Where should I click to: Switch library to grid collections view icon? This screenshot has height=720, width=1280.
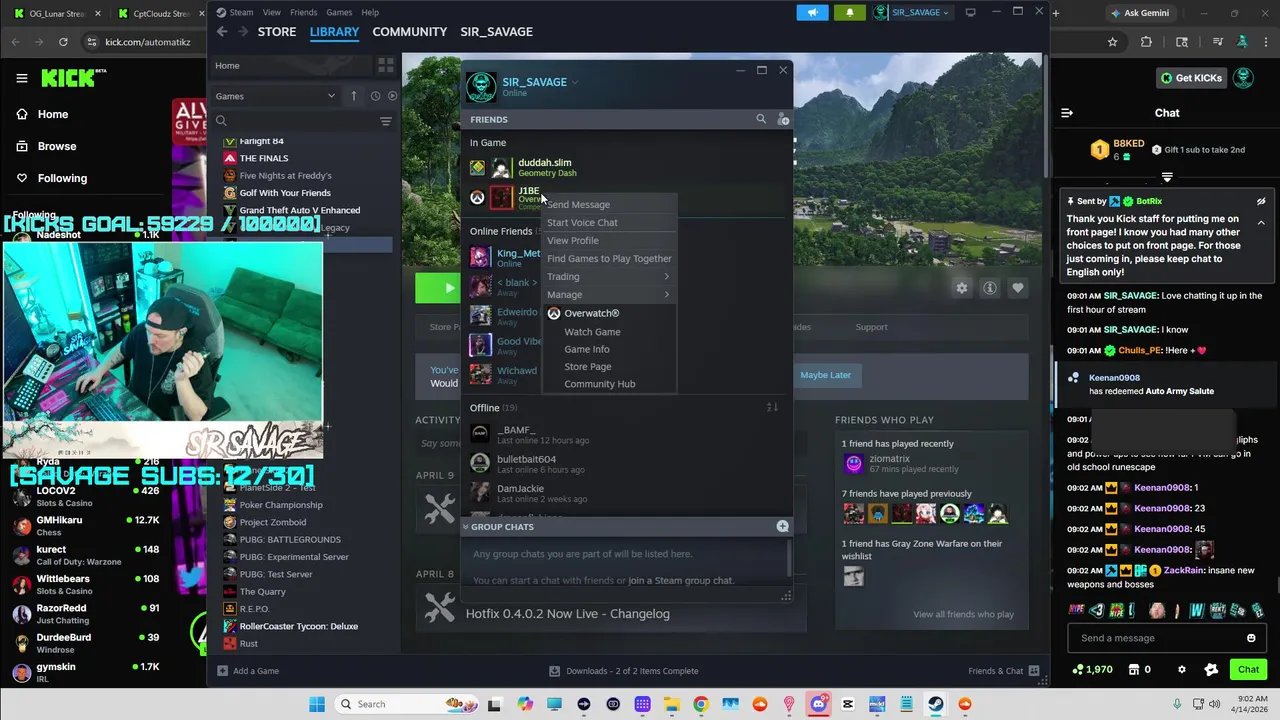tap(385, 65)
